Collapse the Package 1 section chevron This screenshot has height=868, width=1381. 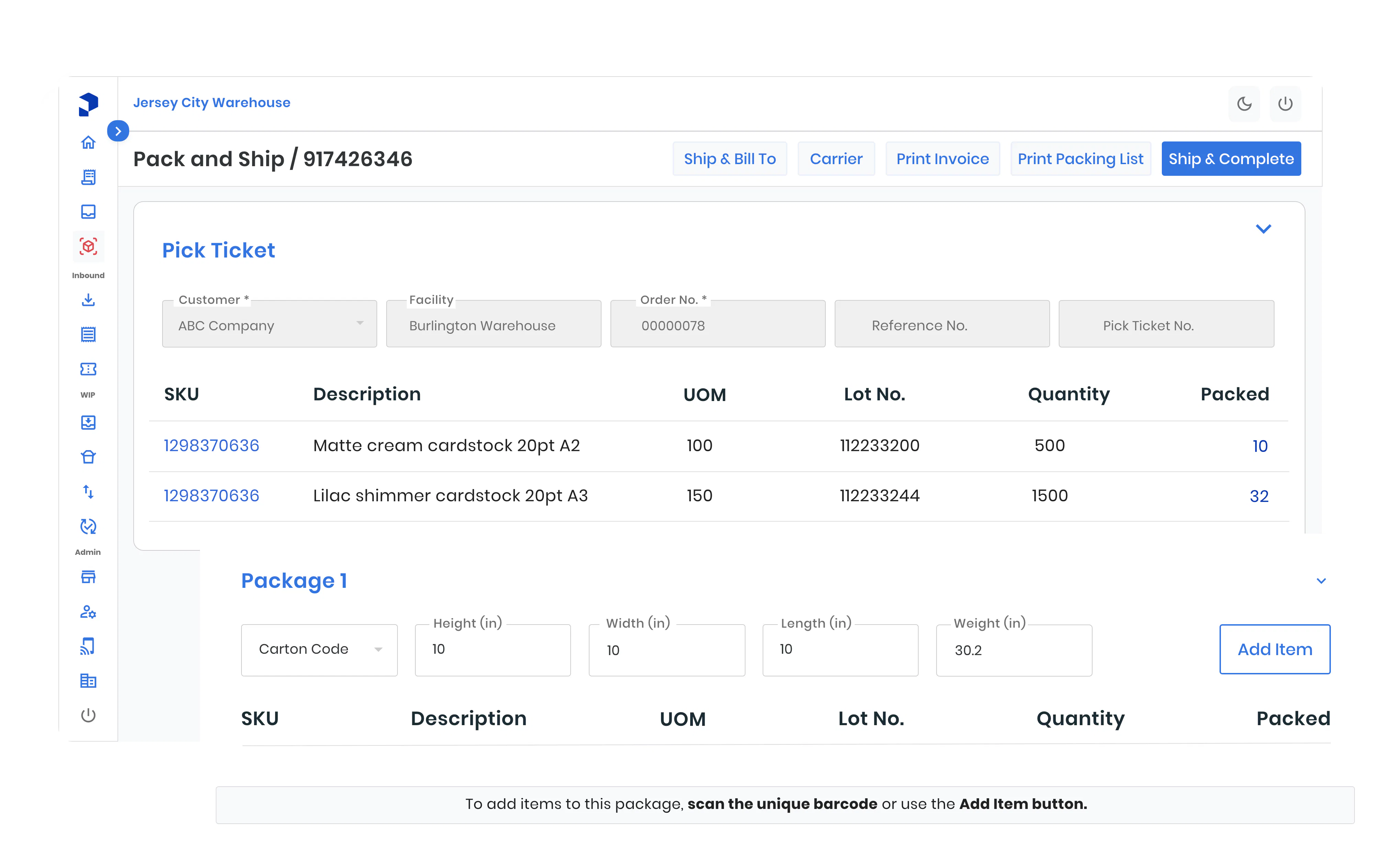tap(1321, 581)
